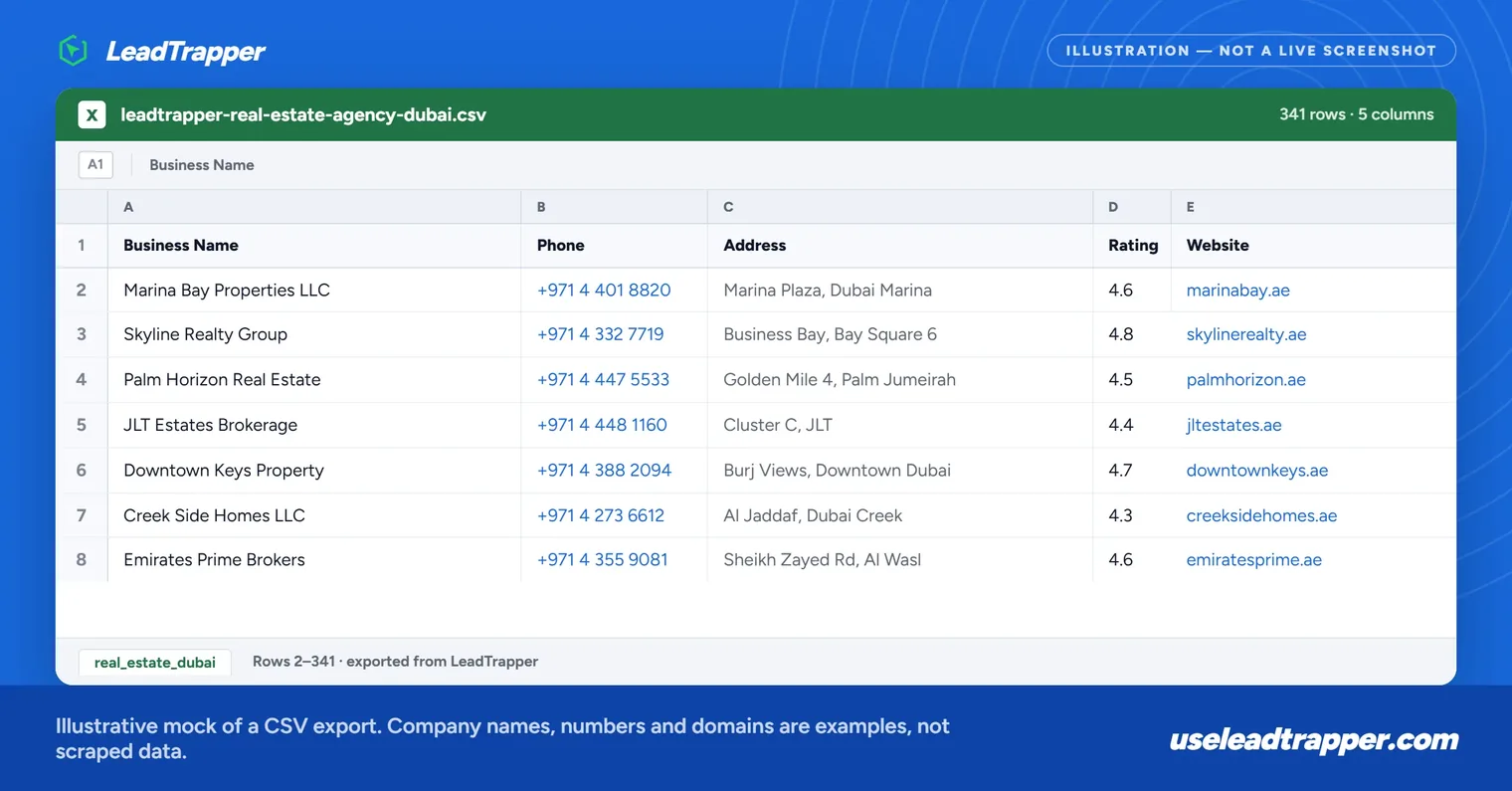Select row number 5 header

(x=82, y=425)
